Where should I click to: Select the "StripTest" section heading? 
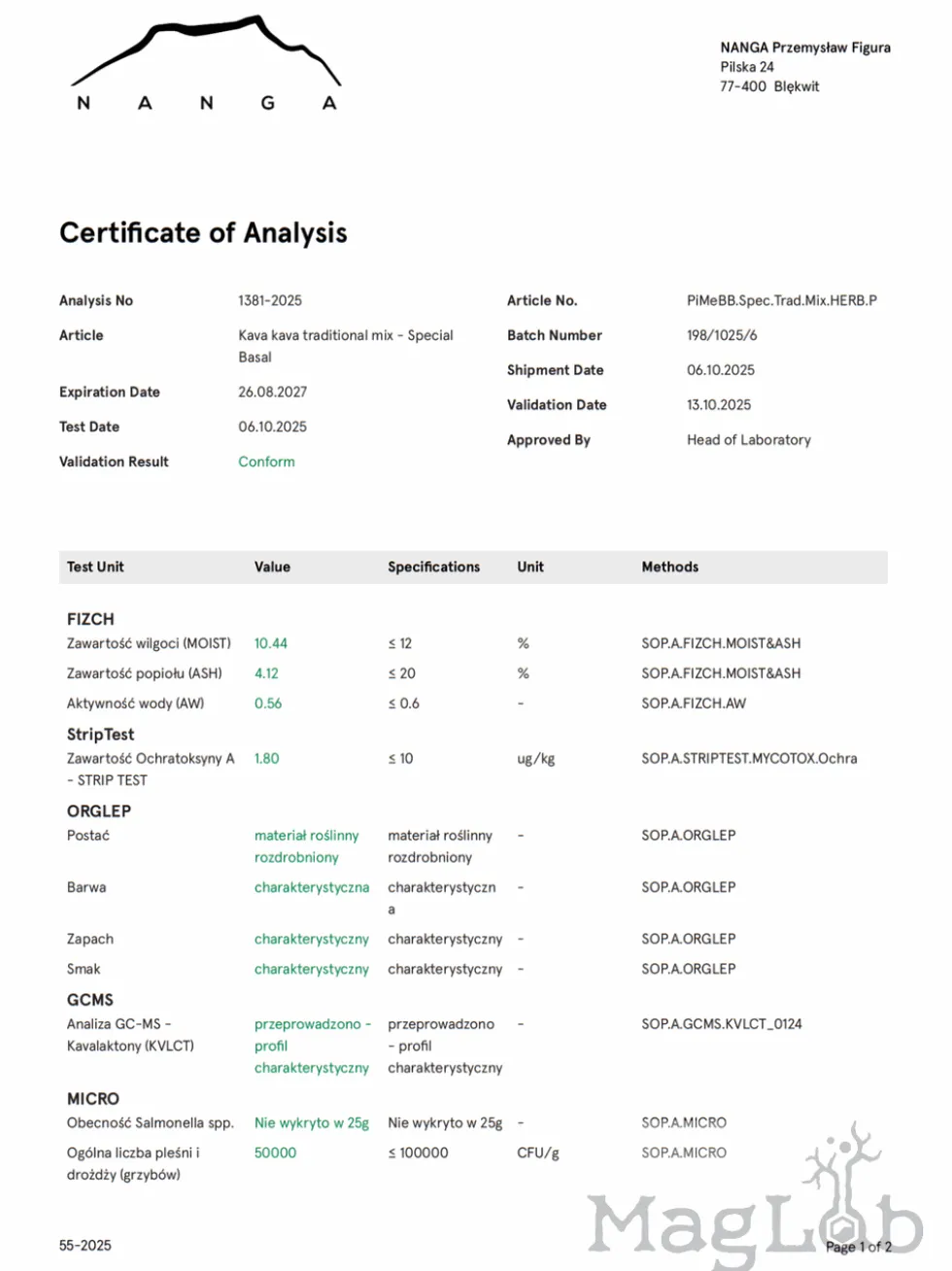[x=100, y=735]
